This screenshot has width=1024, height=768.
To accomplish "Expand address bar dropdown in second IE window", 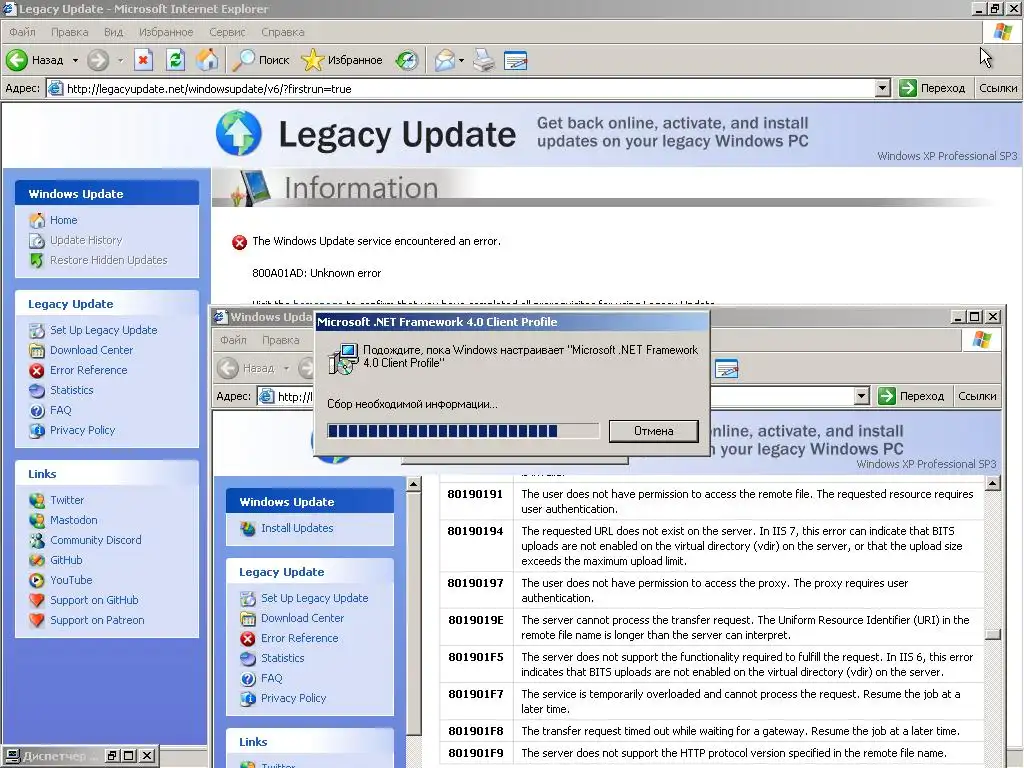I will pyautogui.click(x=861, y=396).
